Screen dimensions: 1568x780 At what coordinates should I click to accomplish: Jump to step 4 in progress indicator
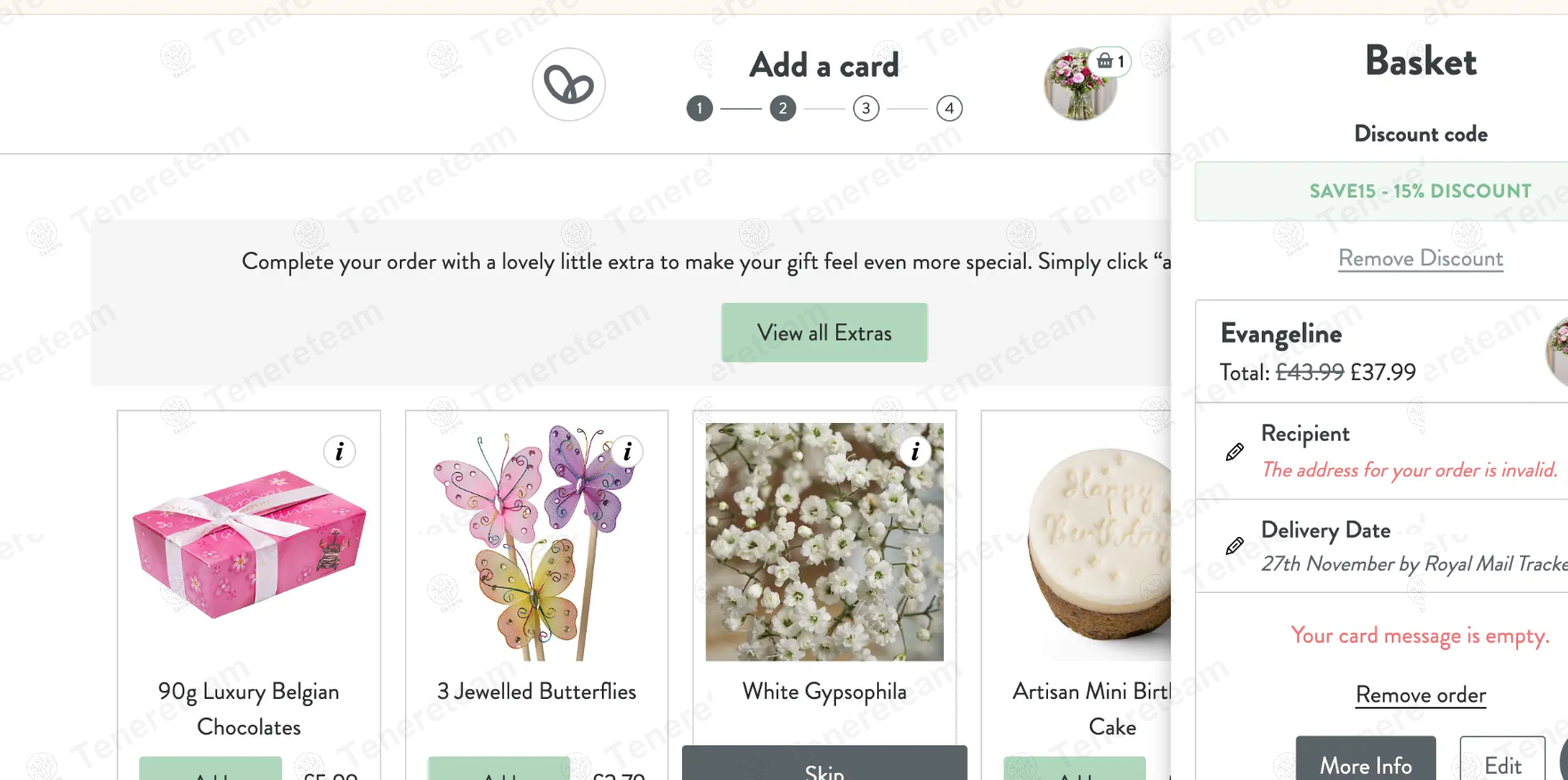[949, 109]
